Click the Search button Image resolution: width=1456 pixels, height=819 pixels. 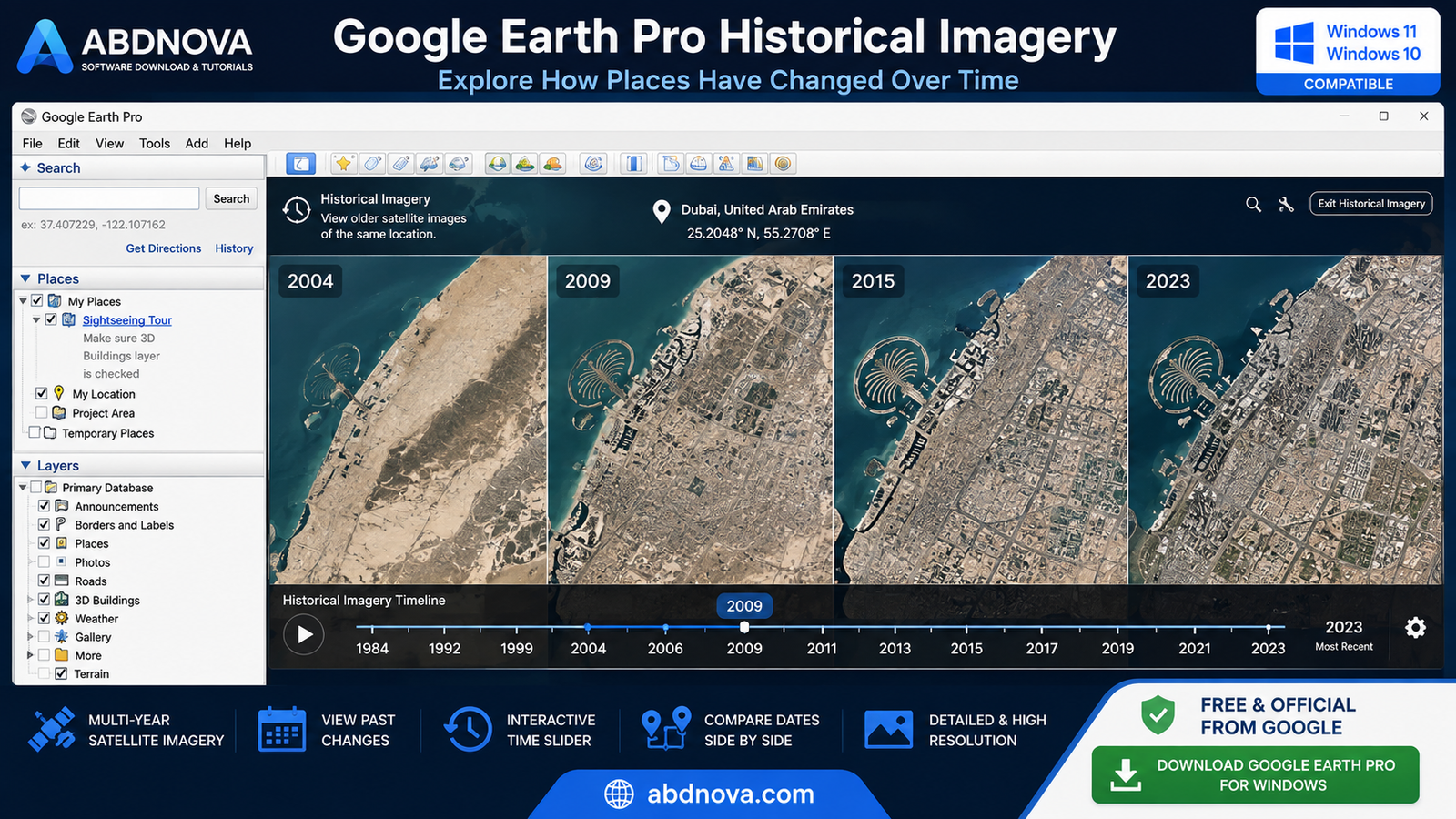coord(231,198)
